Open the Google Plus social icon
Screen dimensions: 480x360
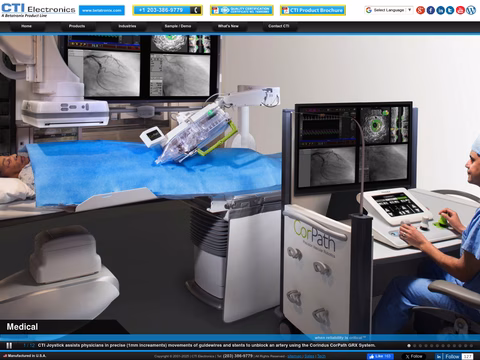[x=421, y=10]
